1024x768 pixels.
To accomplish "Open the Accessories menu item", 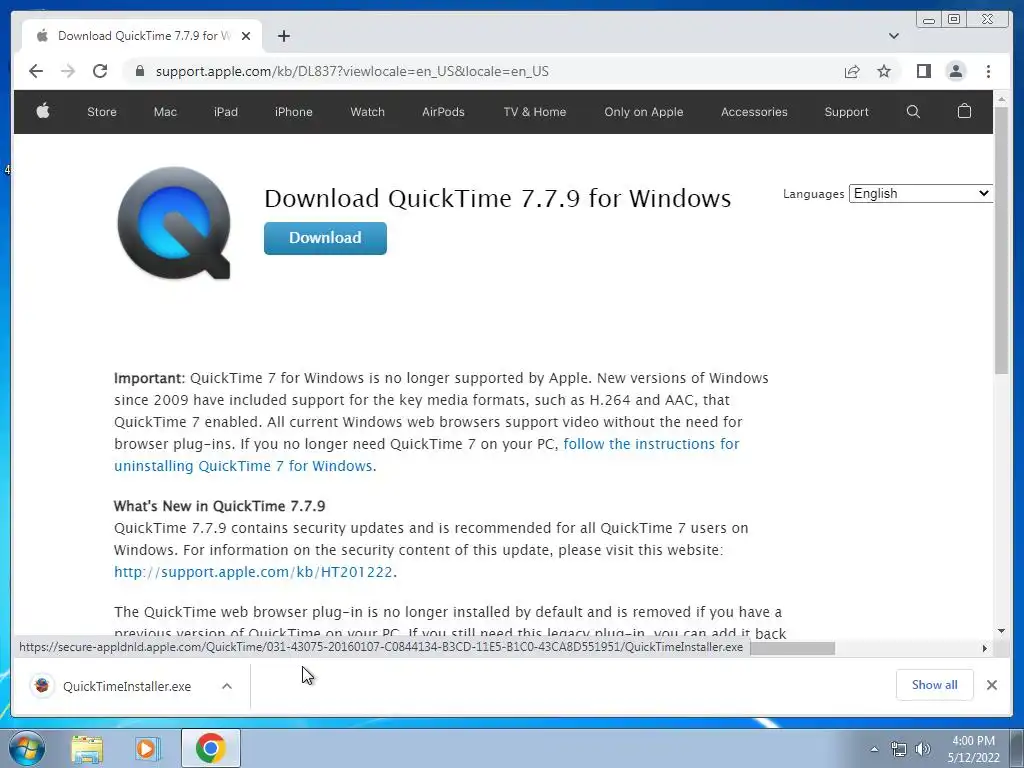I will [x=754, y=112].
